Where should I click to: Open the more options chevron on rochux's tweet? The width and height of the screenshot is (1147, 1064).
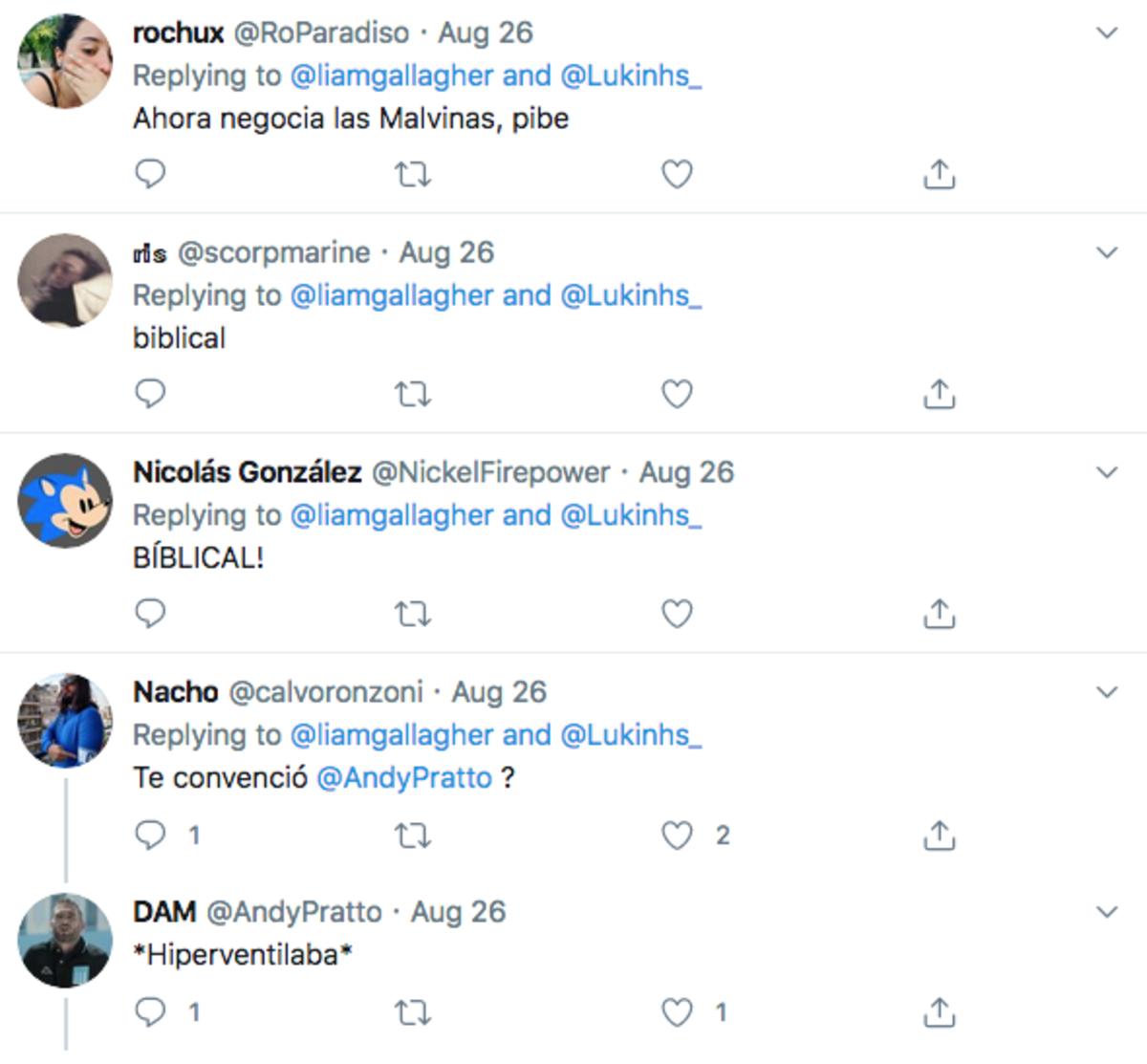(1107, 33)
